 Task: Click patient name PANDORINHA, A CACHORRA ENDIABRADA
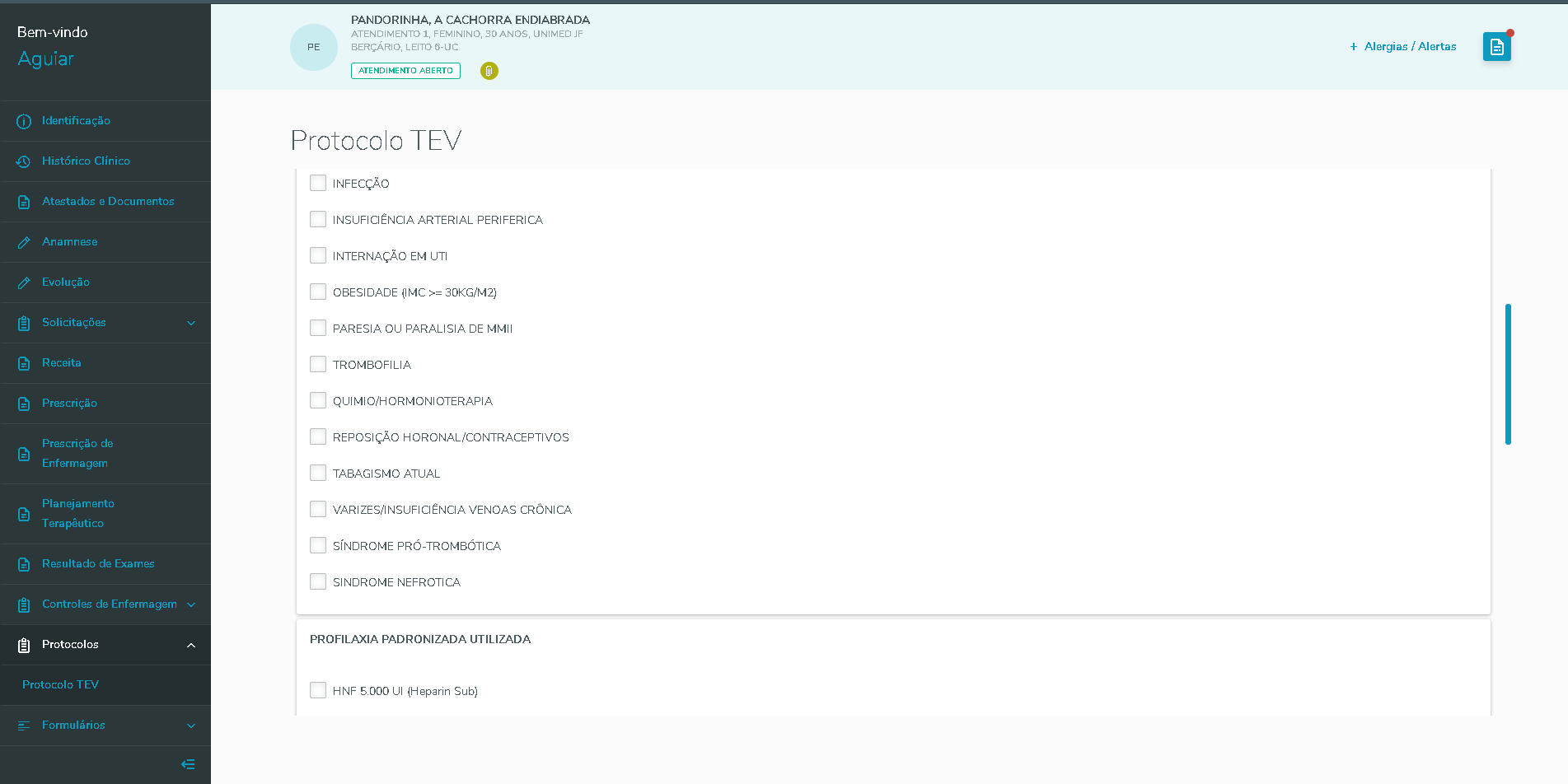coord(470,20)
